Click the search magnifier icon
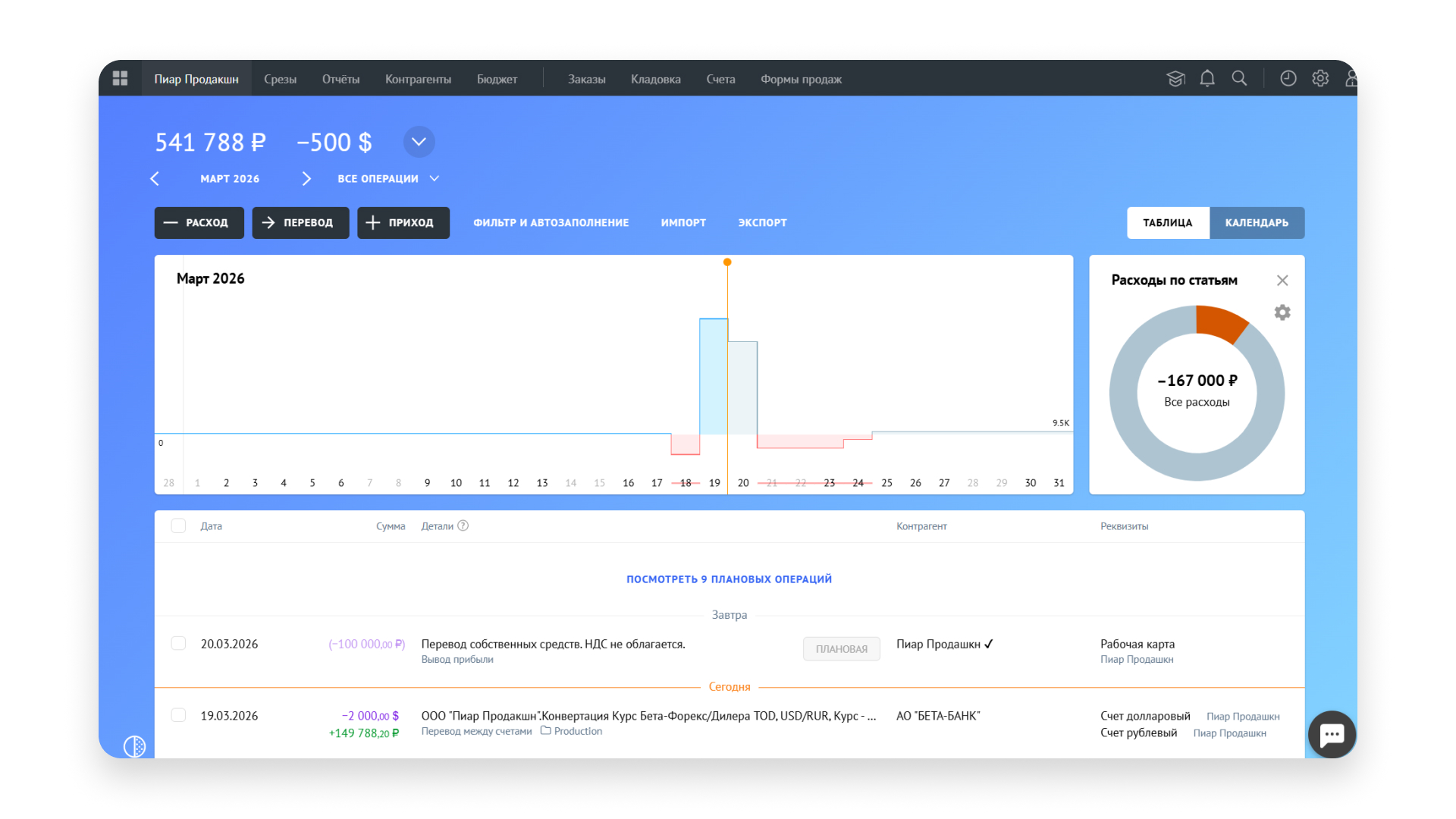Image resolution: width=1456 pixels, height=819 pixels. pos(1239,78)
